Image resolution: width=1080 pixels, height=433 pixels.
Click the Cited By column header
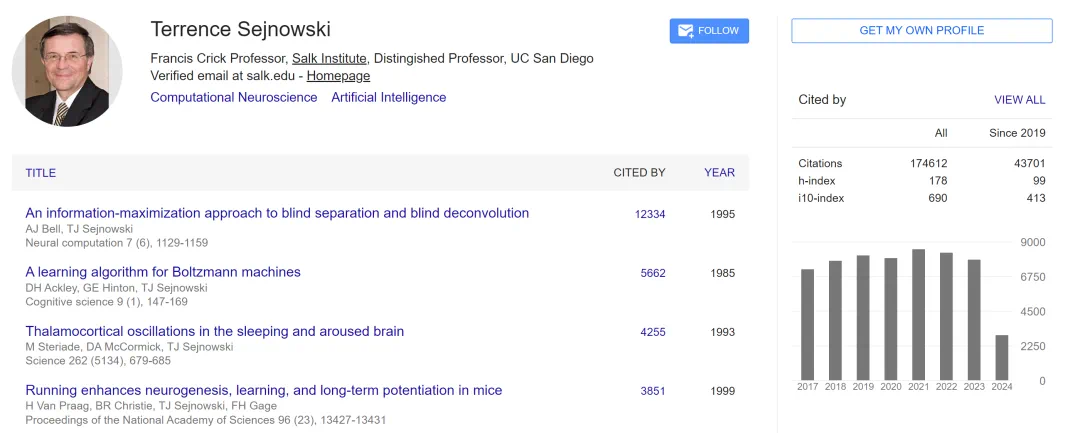[x=639, y=173]
